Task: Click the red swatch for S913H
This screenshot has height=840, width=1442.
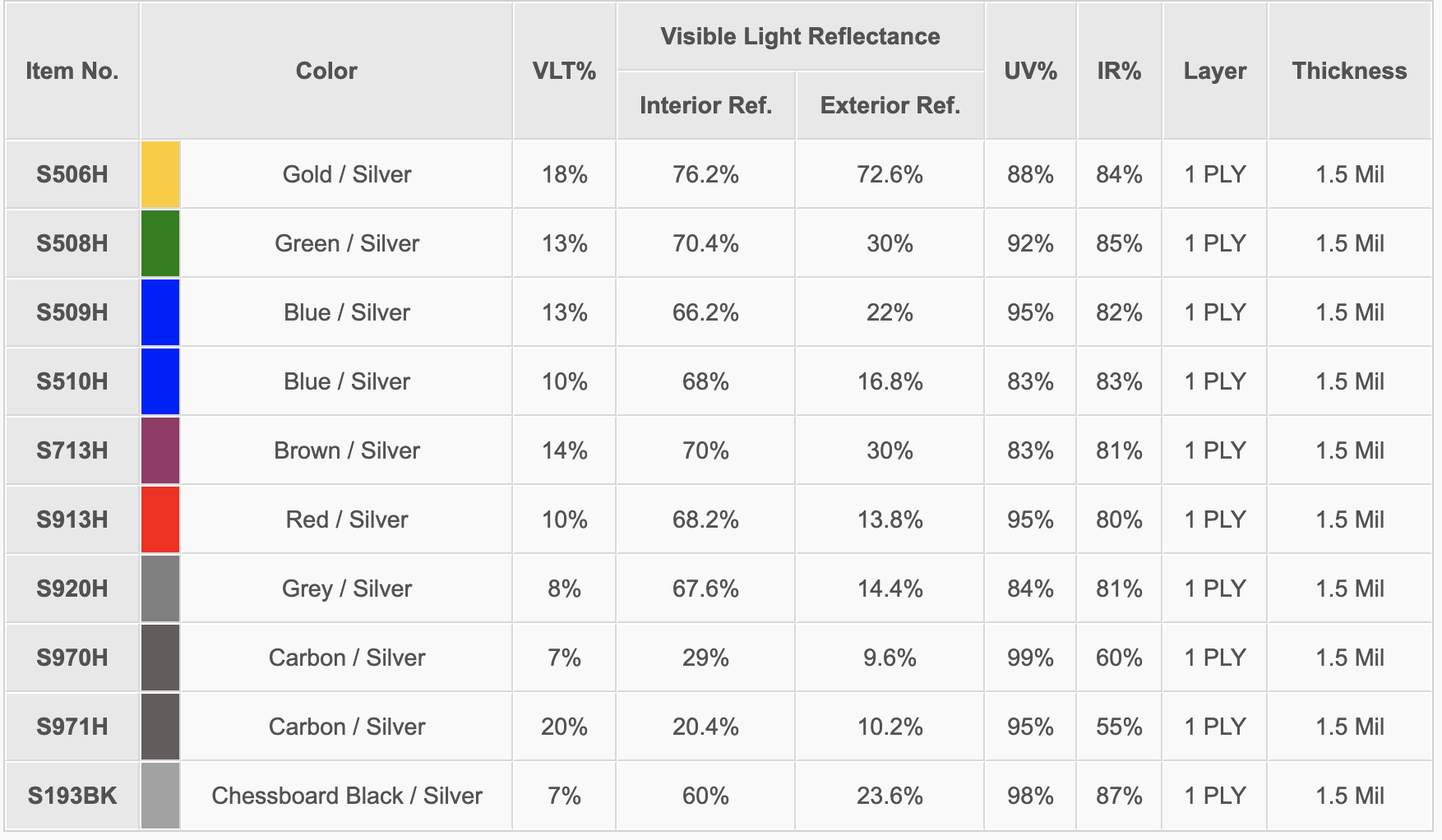Action: [160, 519]
